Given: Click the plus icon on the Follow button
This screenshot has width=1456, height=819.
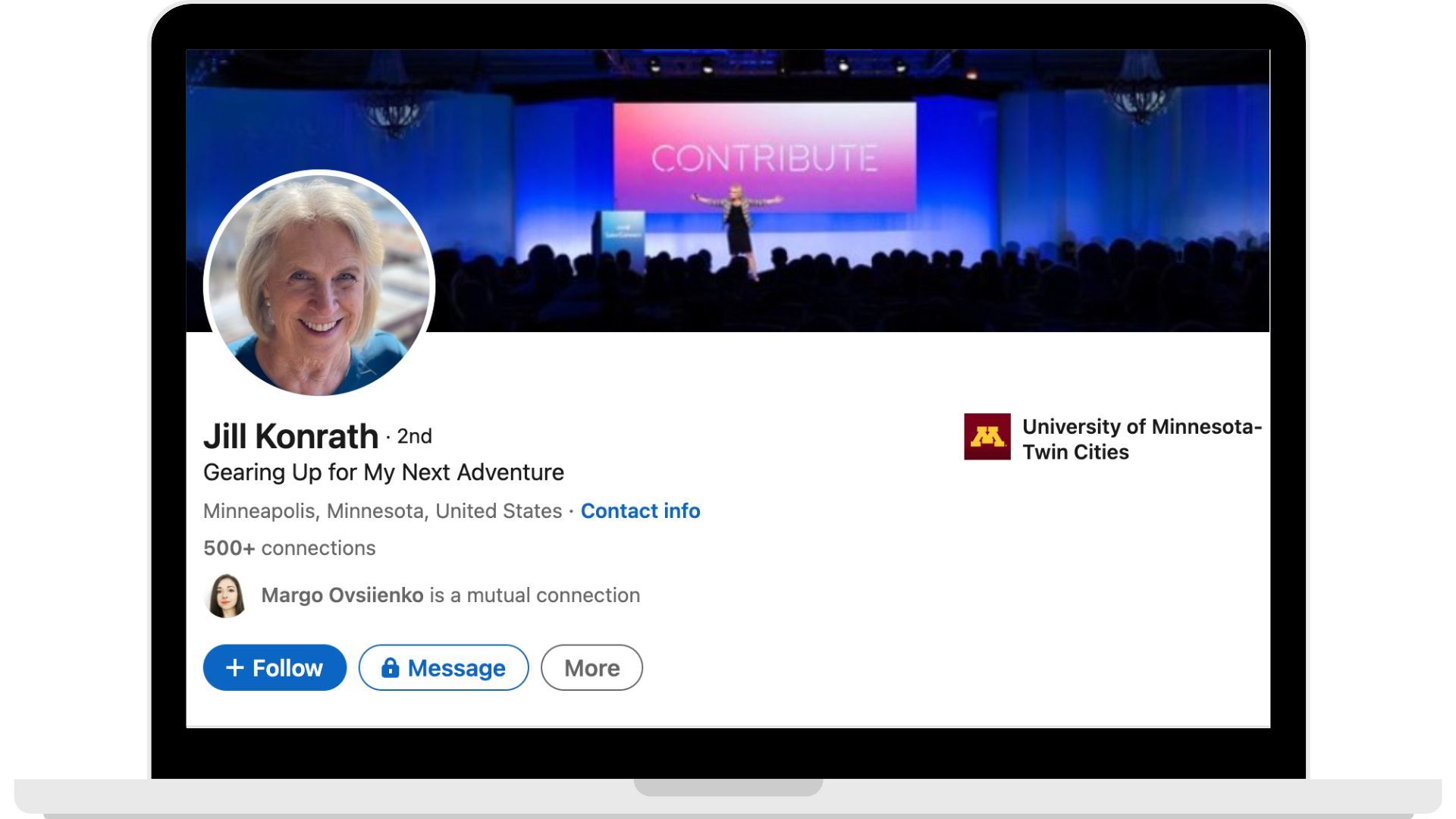Looking at the screenshot, I should click(x=235, y=668).
